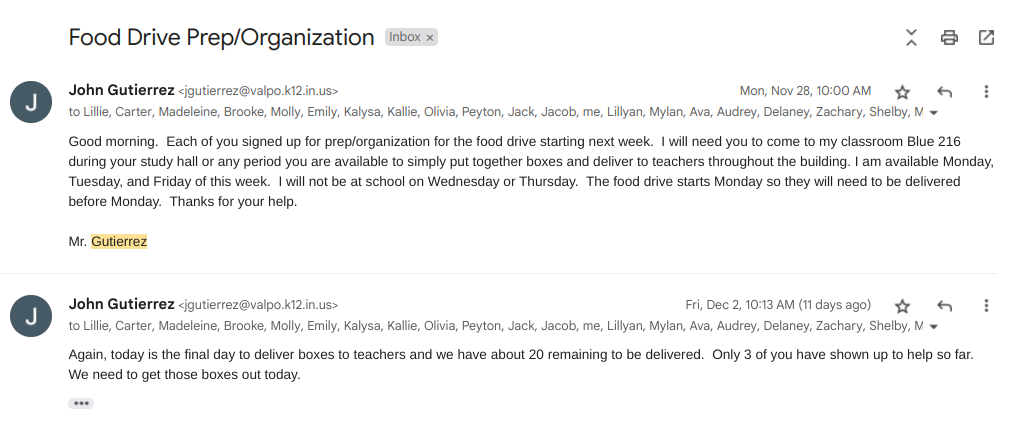
Task: Click the Food Drive Prep/Organization subject title
Action: [x=221, y=38]
